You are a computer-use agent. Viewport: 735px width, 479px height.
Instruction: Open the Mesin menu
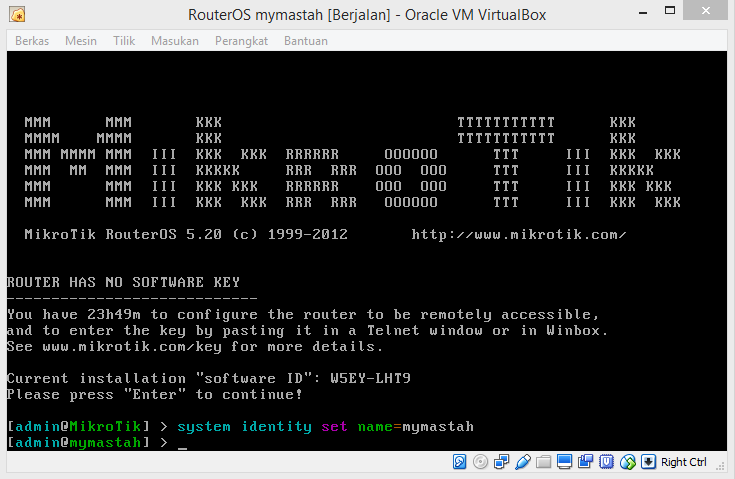[81, 41]
